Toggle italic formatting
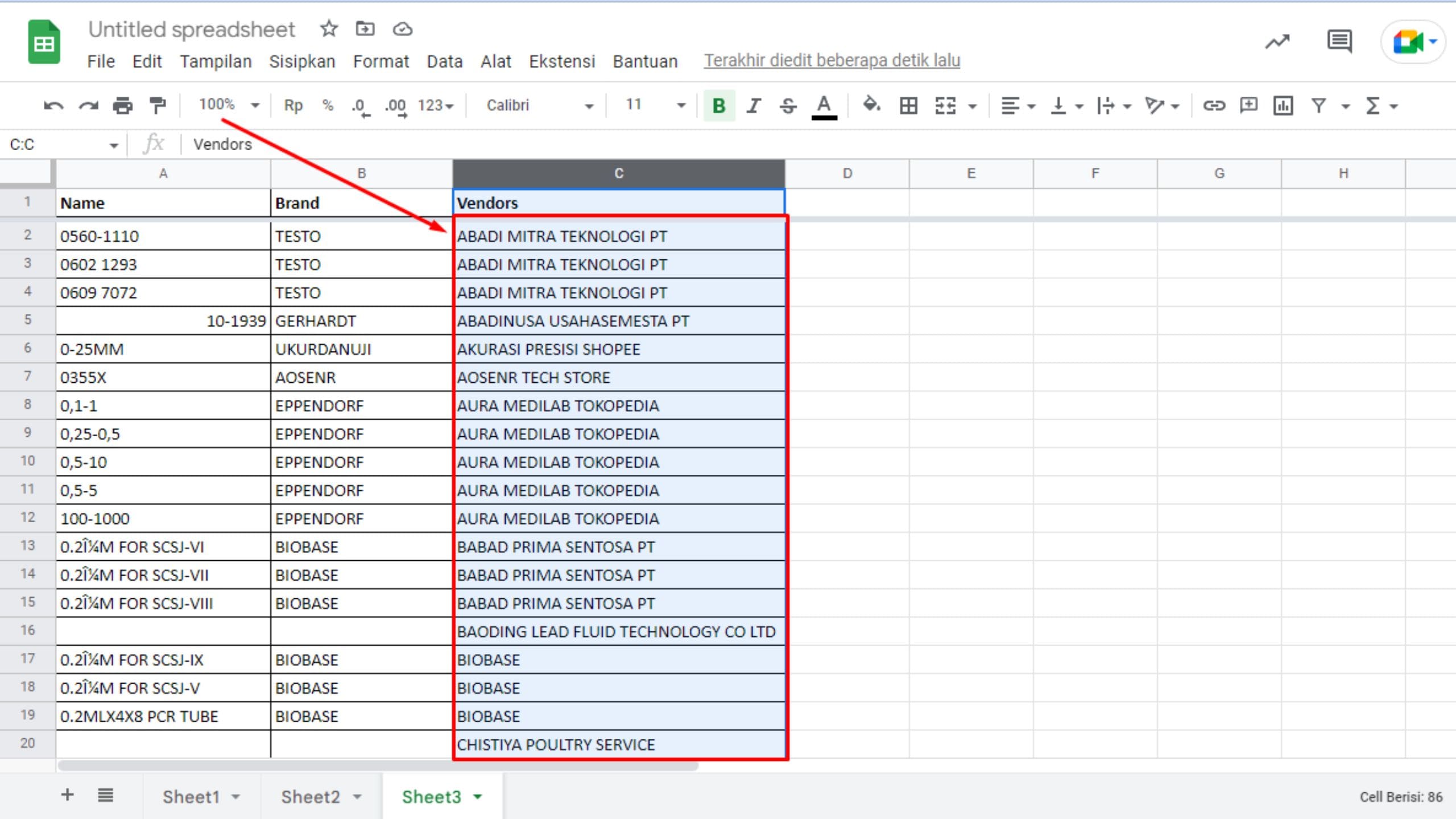Screen dimensions: 1456x819 coord(754,106)
